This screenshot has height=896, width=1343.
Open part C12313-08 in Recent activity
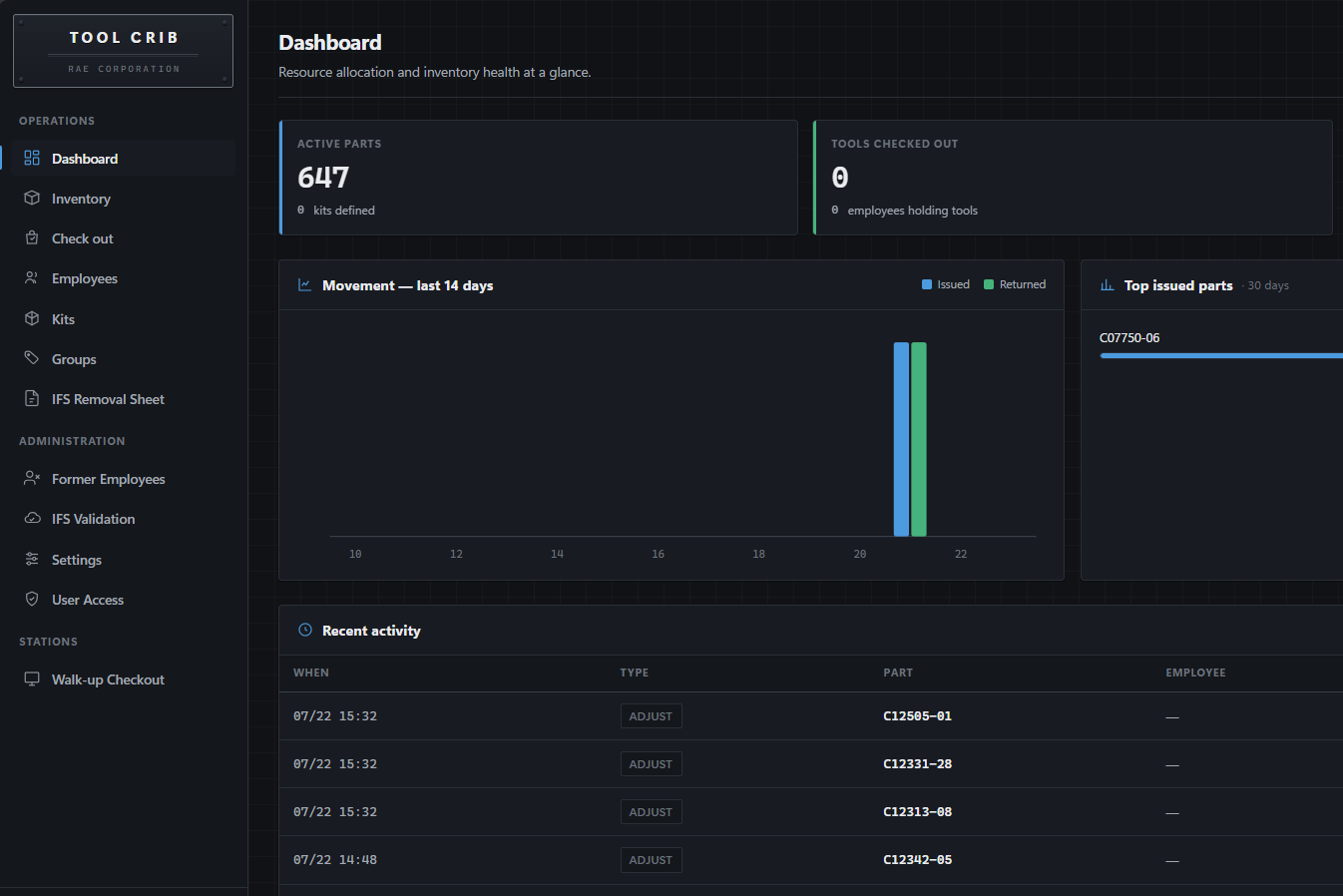917,812
